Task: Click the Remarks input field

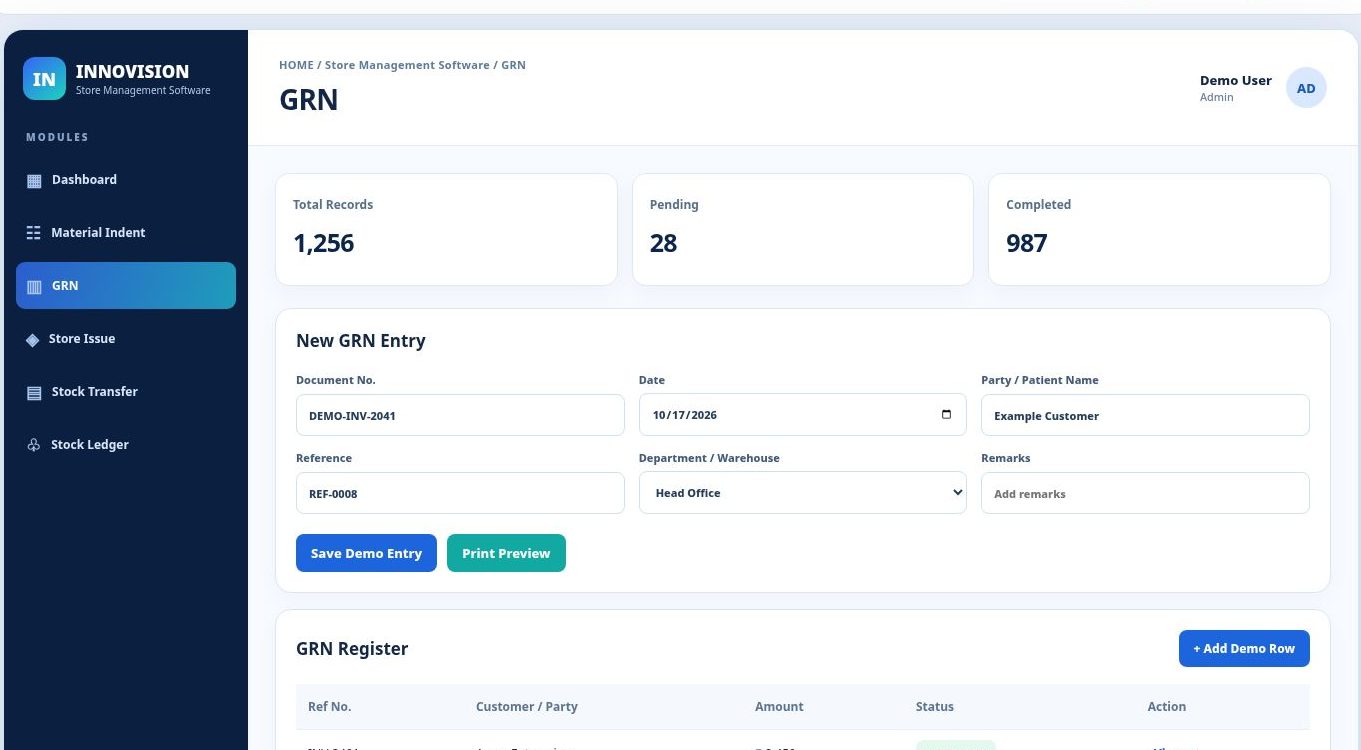Action: click(1145, 493)
